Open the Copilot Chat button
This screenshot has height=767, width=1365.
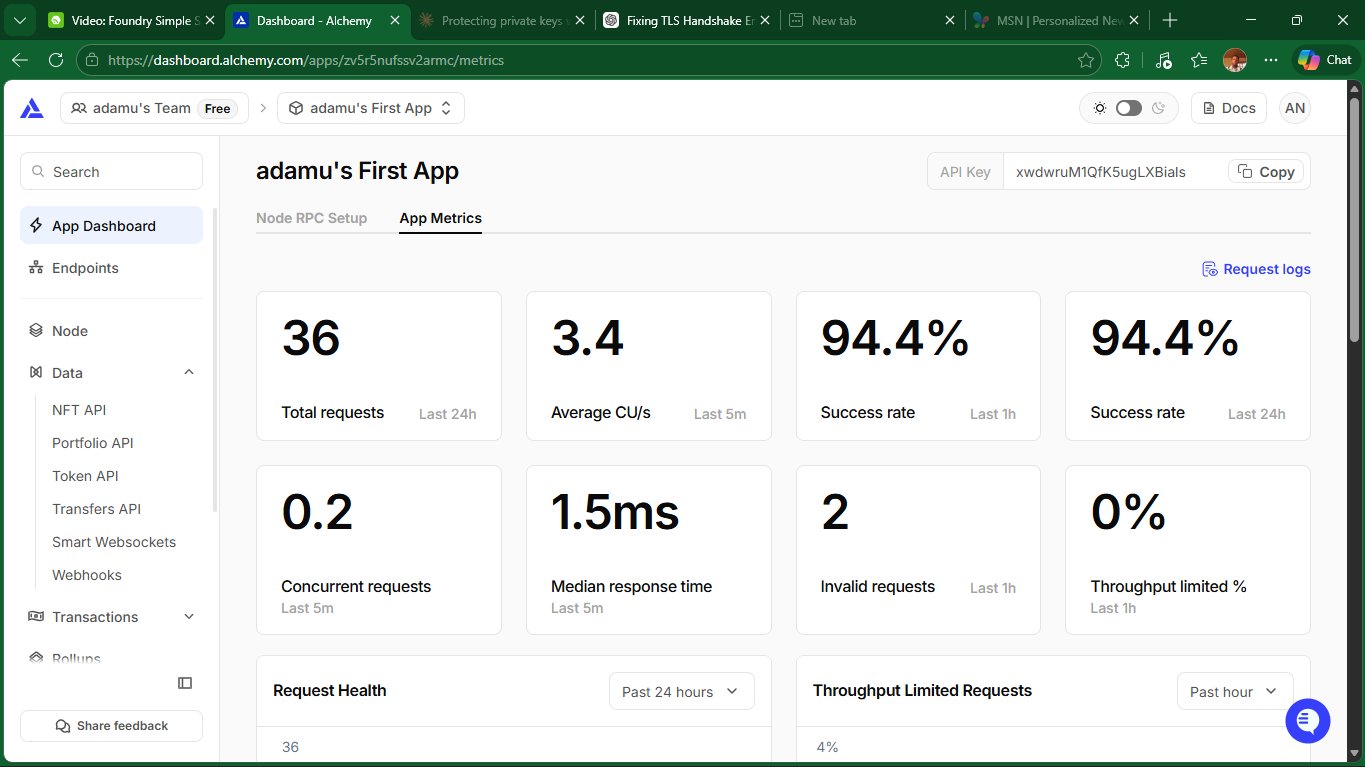pos(1325,60)
